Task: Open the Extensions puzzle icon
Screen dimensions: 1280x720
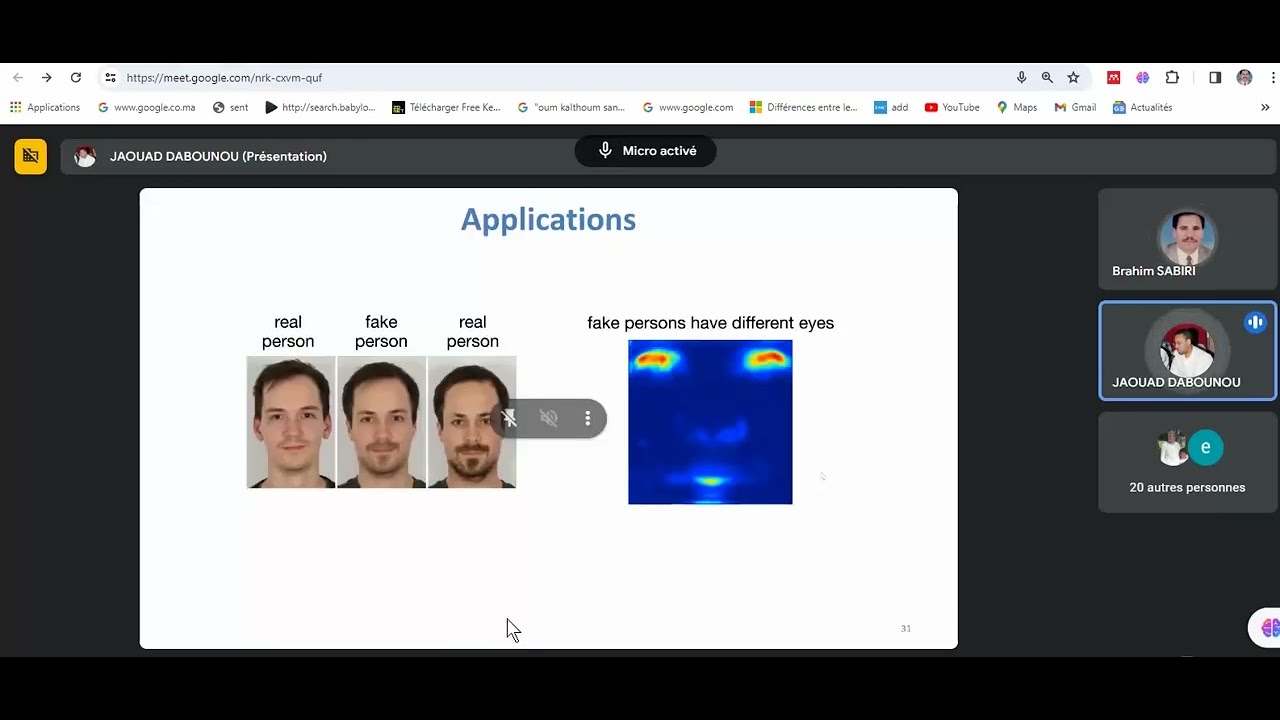Action: coord(1172,77)
